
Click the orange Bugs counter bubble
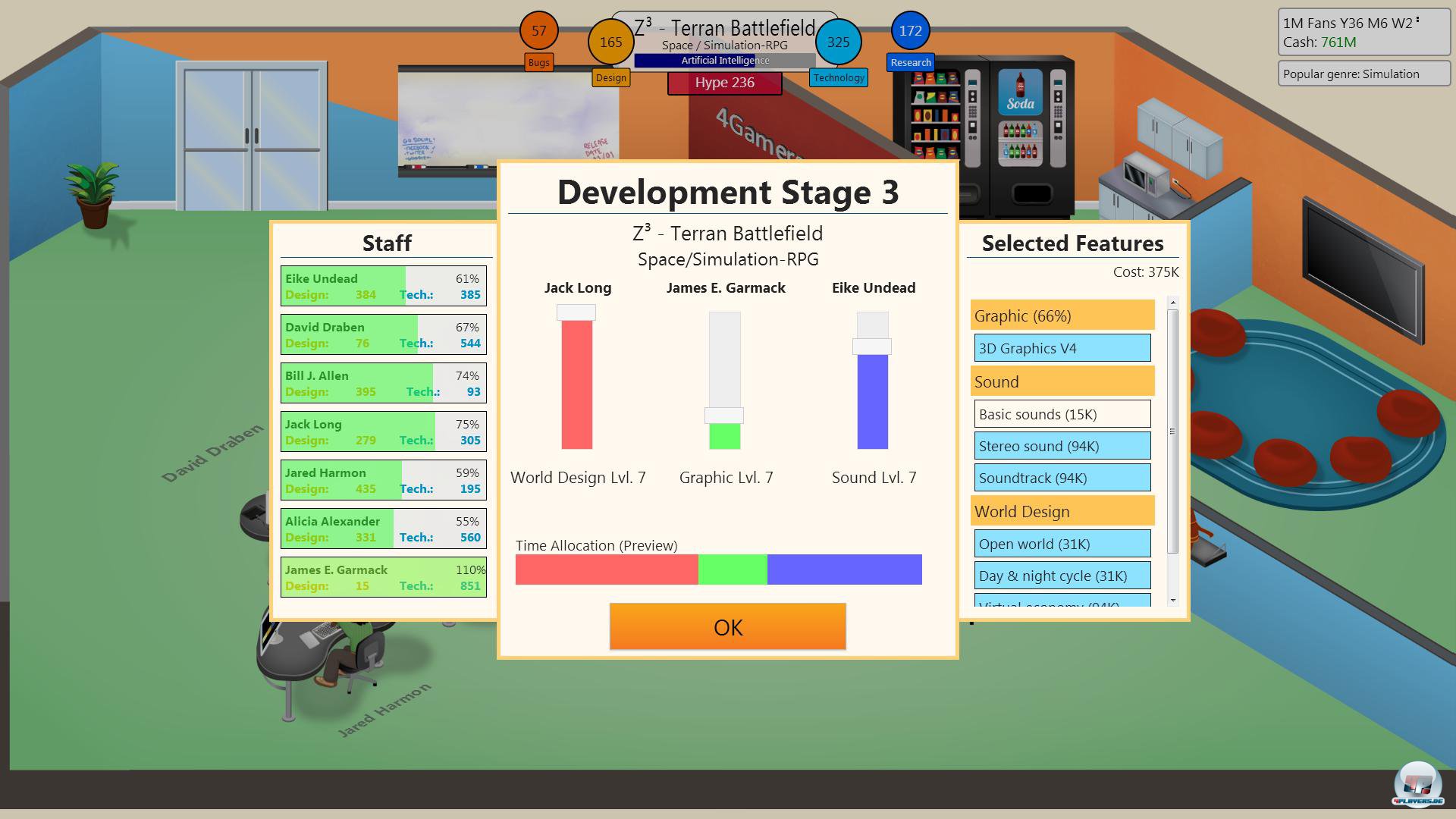coord(538,31)
